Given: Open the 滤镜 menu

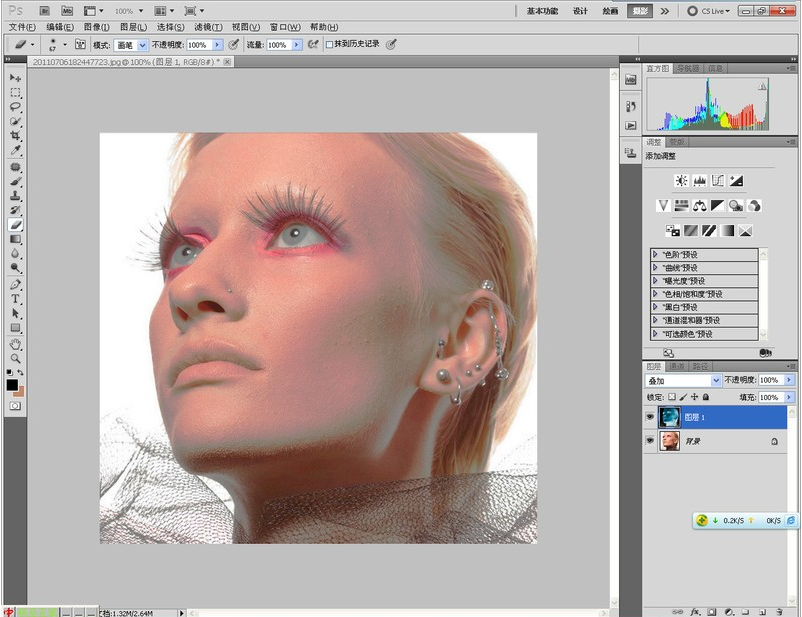Looking at the screenshot, I should pos(208,27).
